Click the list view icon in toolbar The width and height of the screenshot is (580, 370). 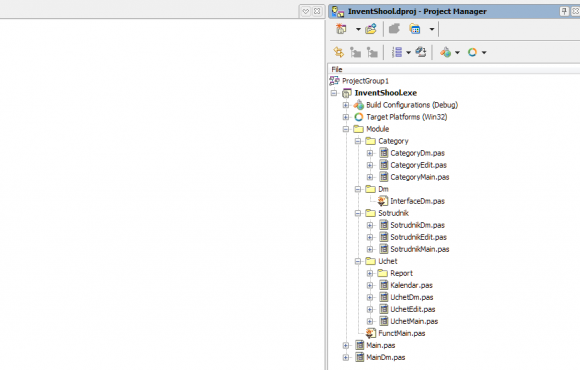[397, 52]
